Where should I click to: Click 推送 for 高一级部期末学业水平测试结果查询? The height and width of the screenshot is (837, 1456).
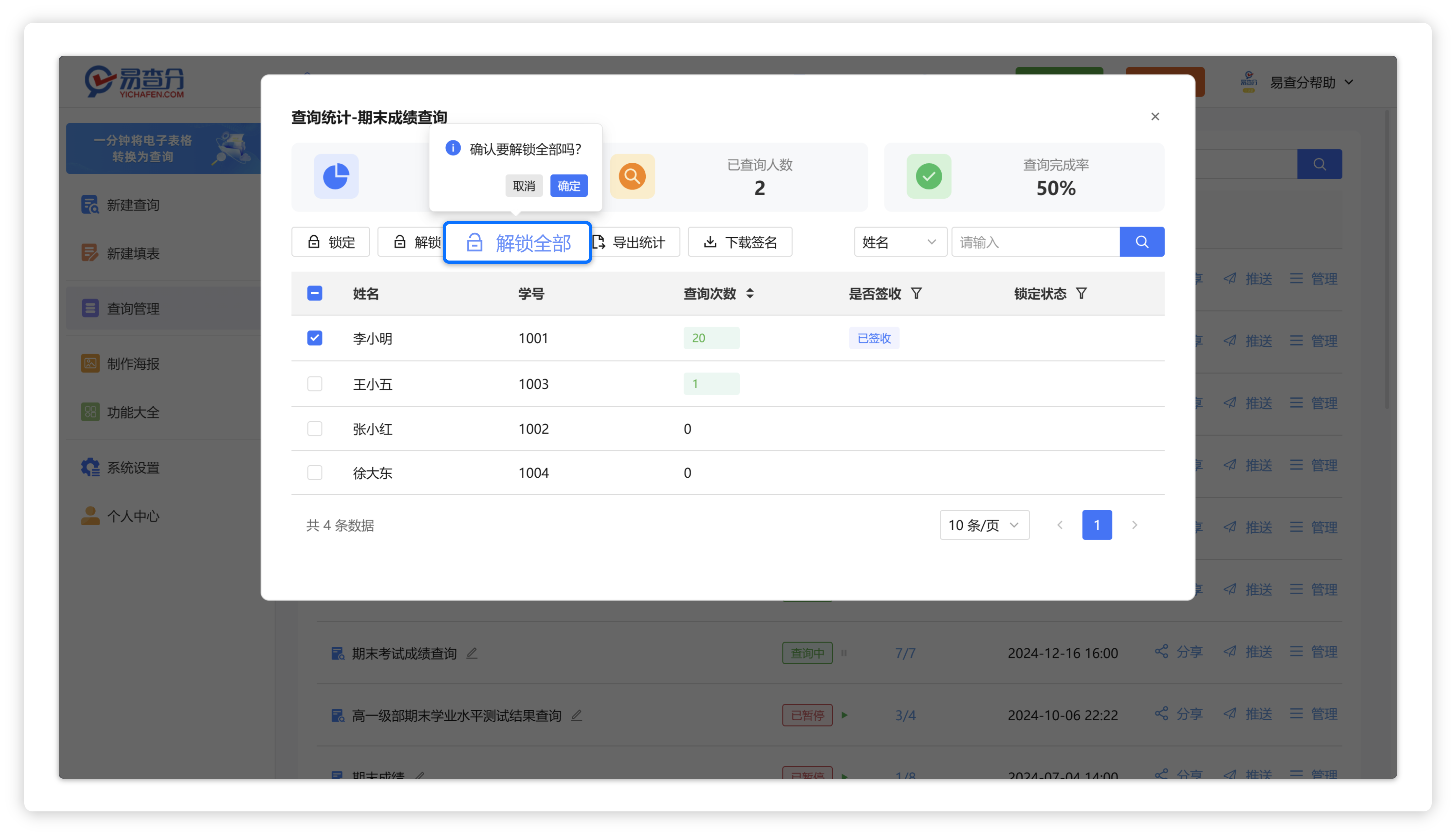1248,714
